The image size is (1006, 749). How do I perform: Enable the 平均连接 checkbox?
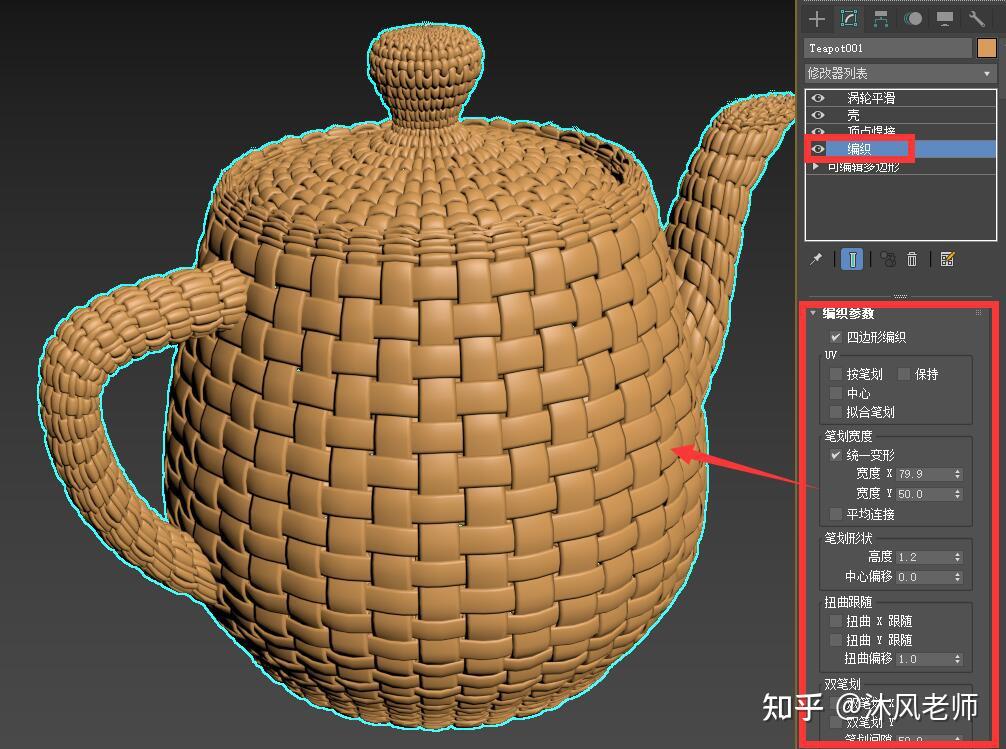pyautogui.click(x=835, y=514)
